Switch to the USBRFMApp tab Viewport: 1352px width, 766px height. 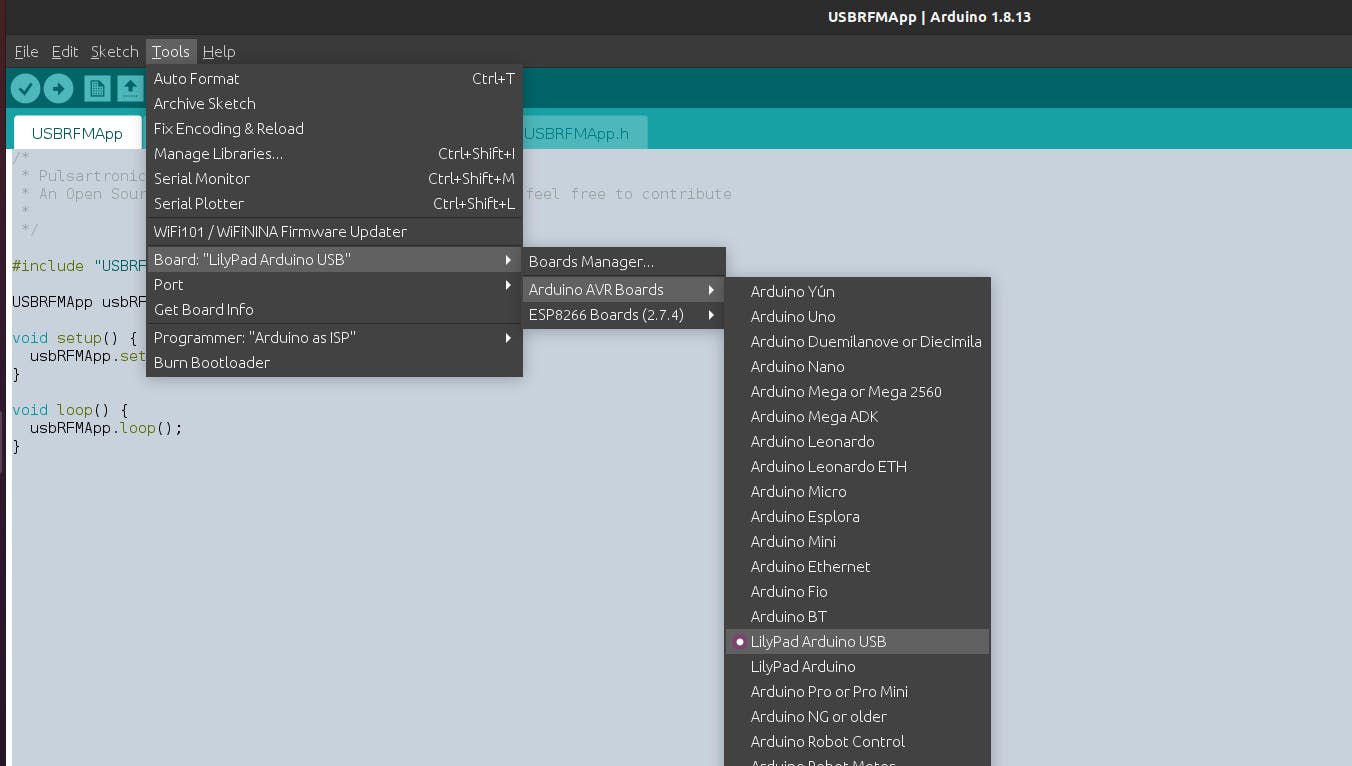point(77,133)
